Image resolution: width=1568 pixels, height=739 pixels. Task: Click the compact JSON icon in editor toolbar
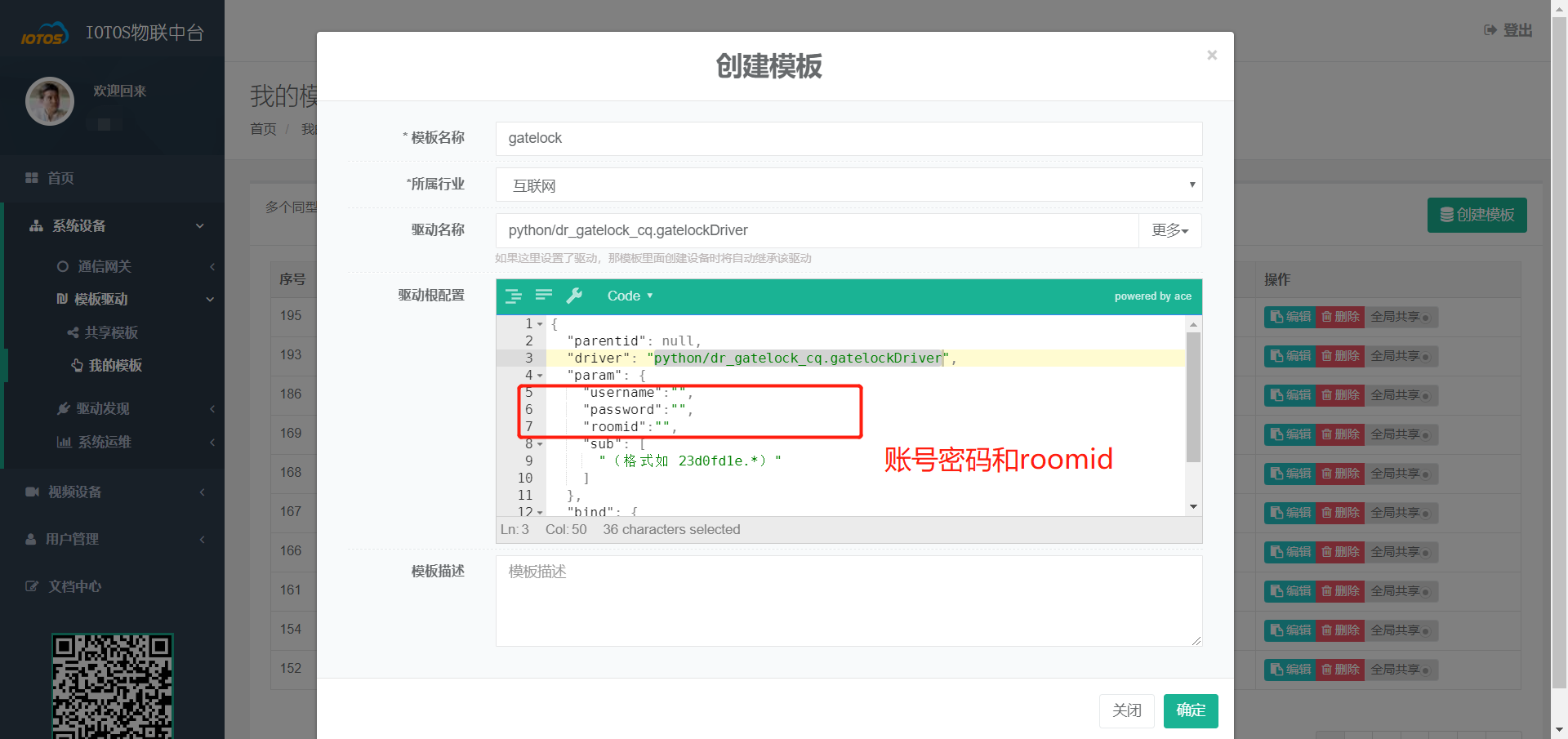pyautogui.click(x=544, y=296)
